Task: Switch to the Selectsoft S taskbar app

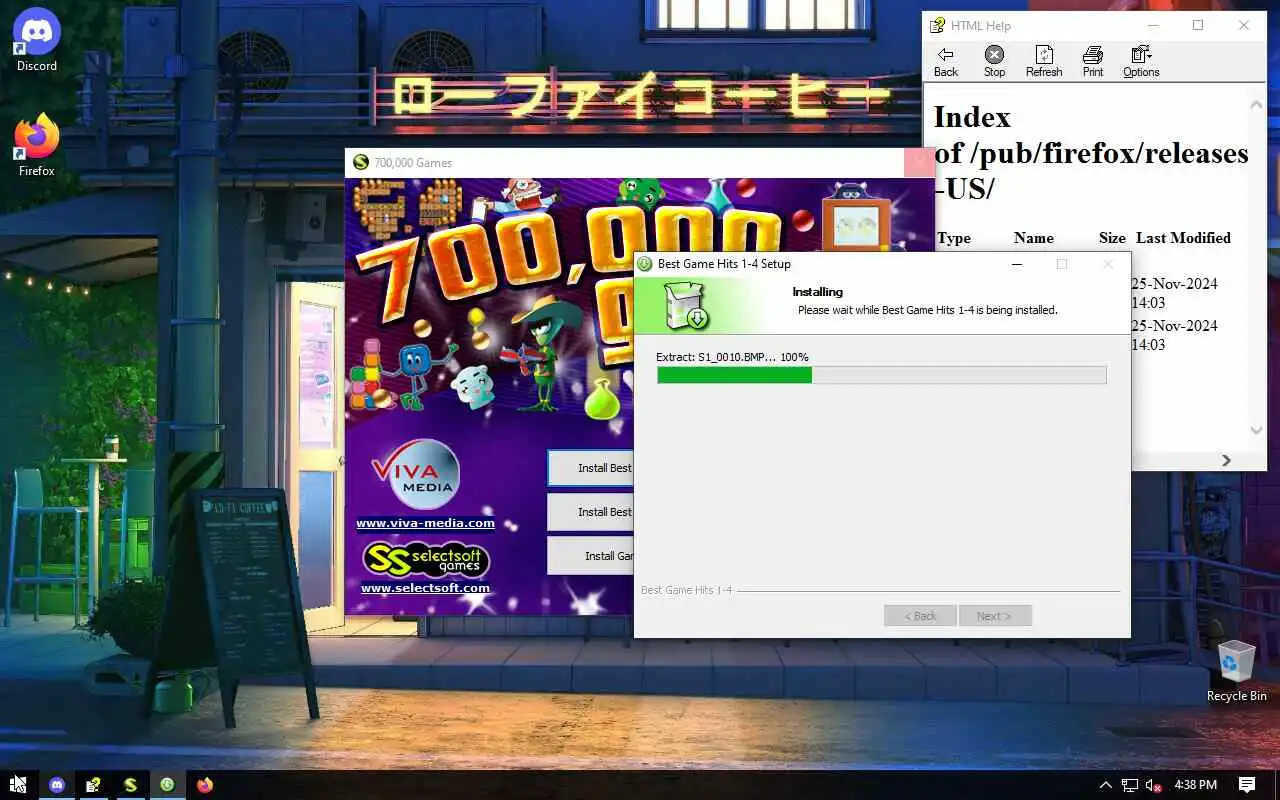Action: (x=130, y=785)
